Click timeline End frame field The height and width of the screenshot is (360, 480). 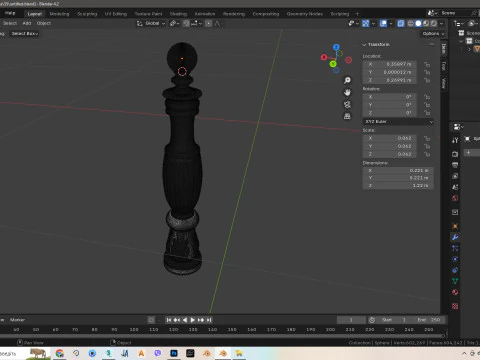429,320
